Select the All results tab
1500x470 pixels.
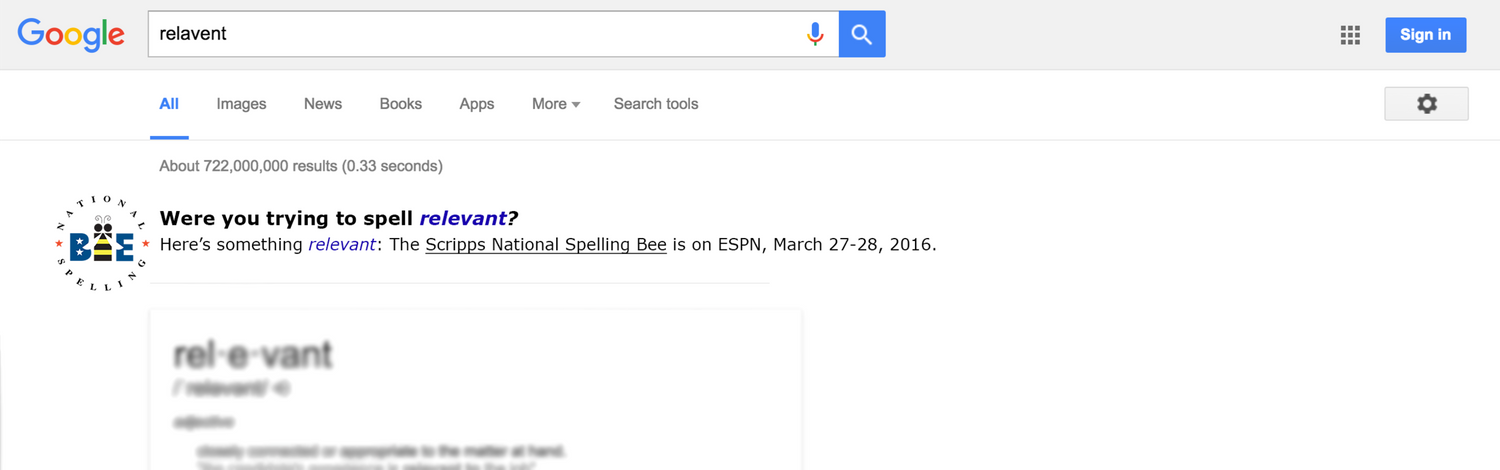pos(169,104)
